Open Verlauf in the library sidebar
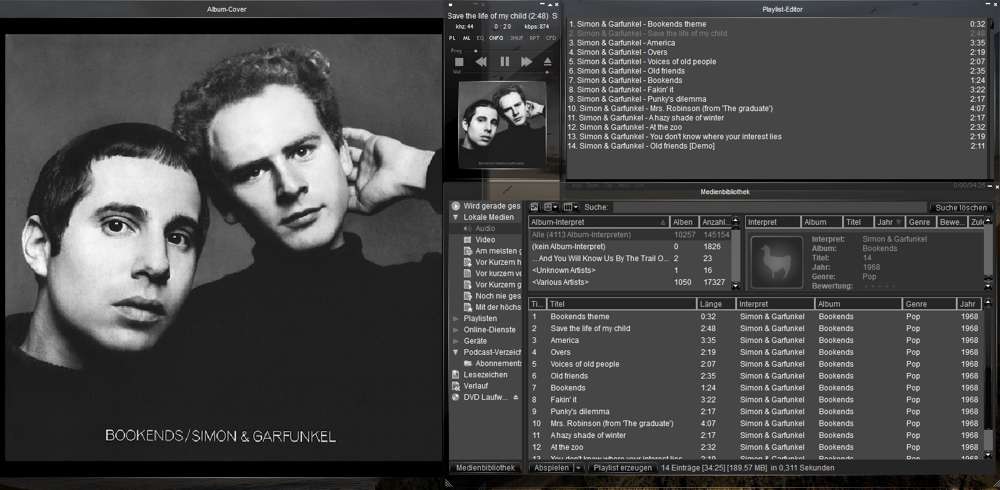This screenshot has height=490, width=1000. [x=478, y=386]
